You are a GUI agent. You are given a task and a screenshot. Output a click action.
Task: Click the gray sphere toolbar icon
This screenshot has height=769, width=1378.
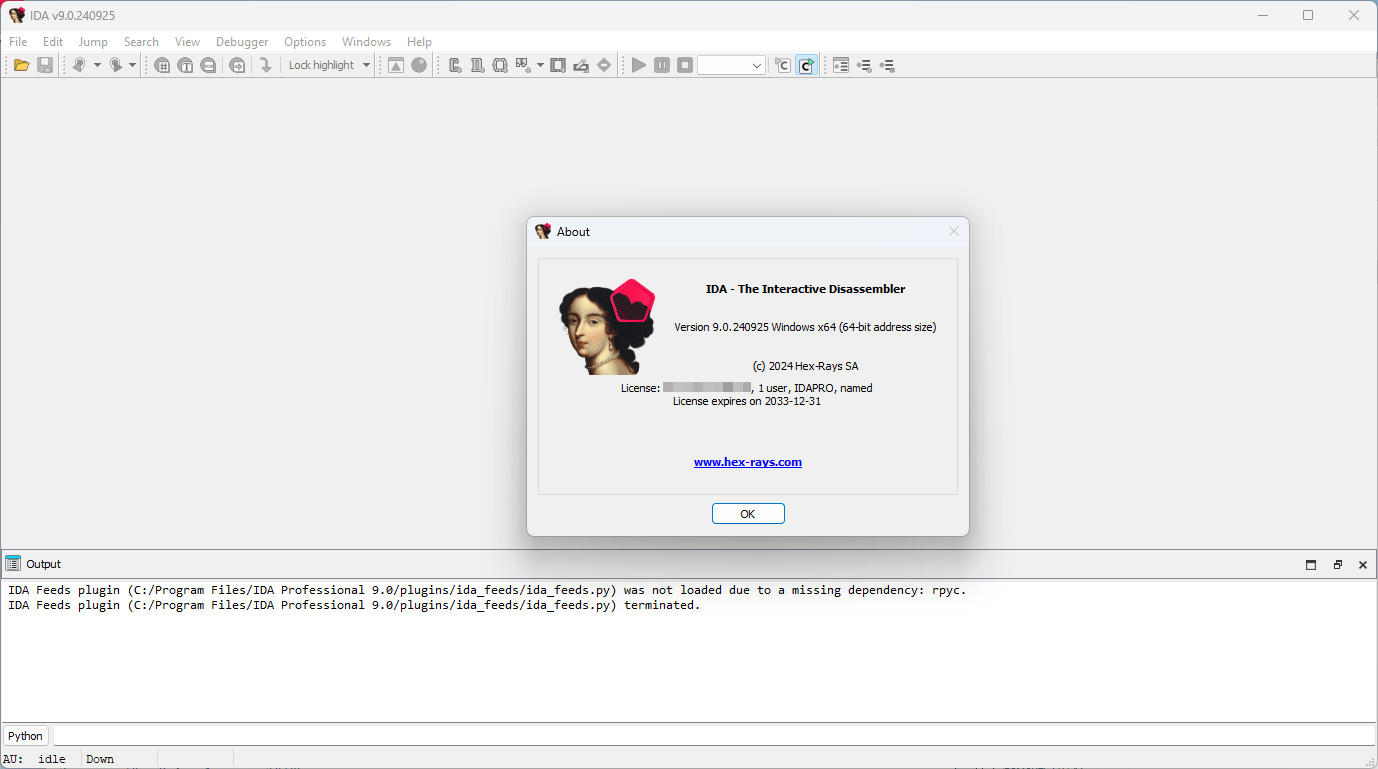tap(419, 65)
